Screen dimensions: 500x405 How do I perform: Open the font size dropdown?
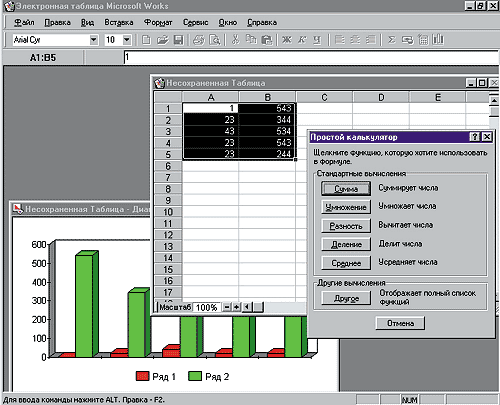click(x=127, y=40)
